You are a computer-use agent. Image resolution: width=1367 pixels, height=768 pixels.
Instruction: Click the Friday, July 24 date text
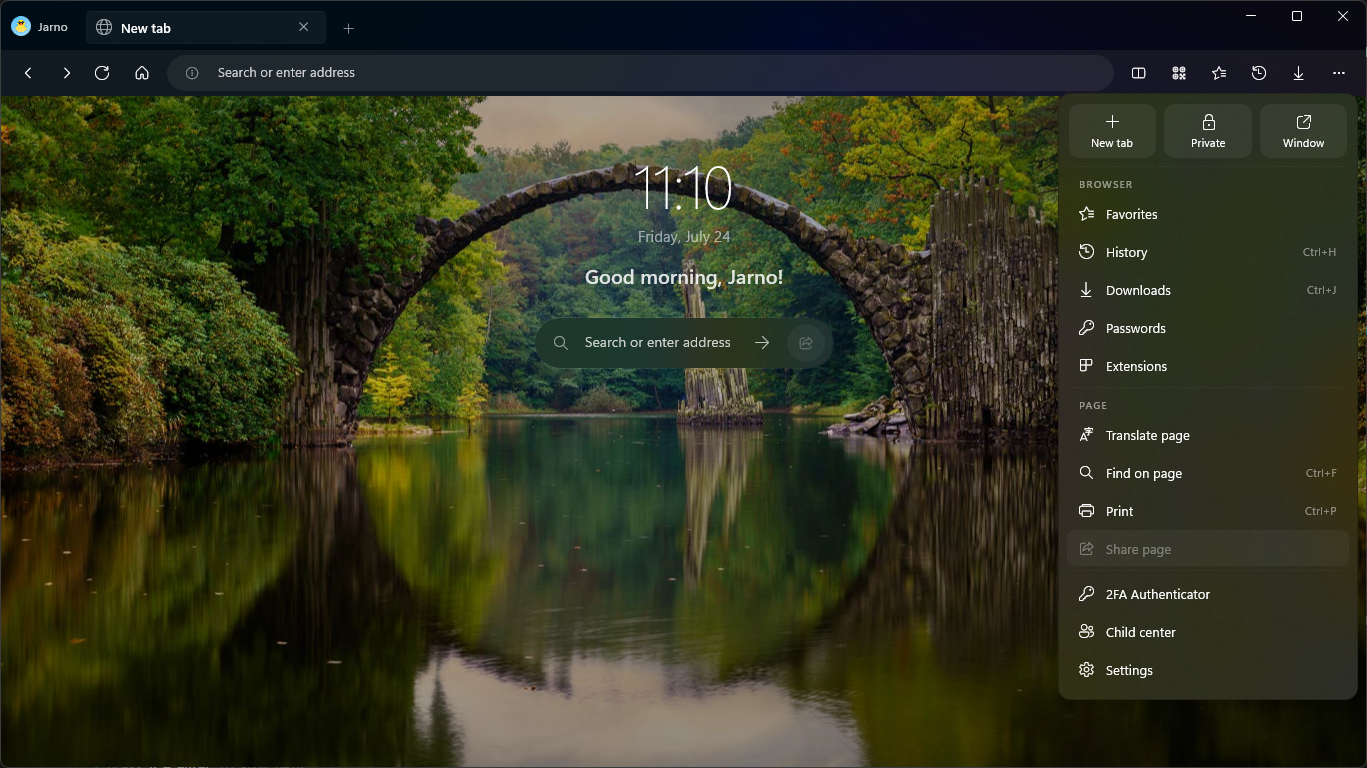coord(684,237)
